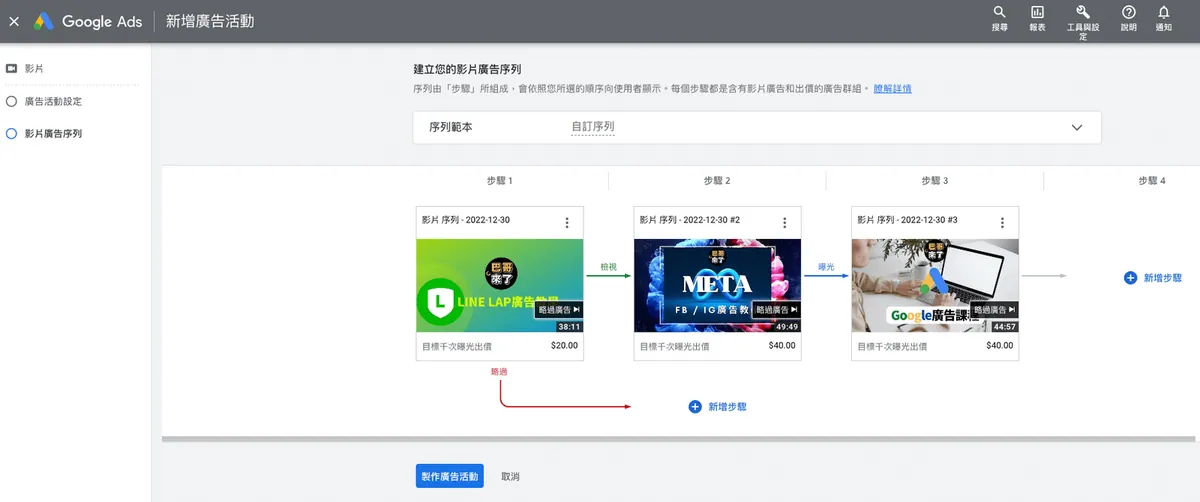
Task: Select the Google 廣告課程 video thumbnail
Action: pos(935,285)
